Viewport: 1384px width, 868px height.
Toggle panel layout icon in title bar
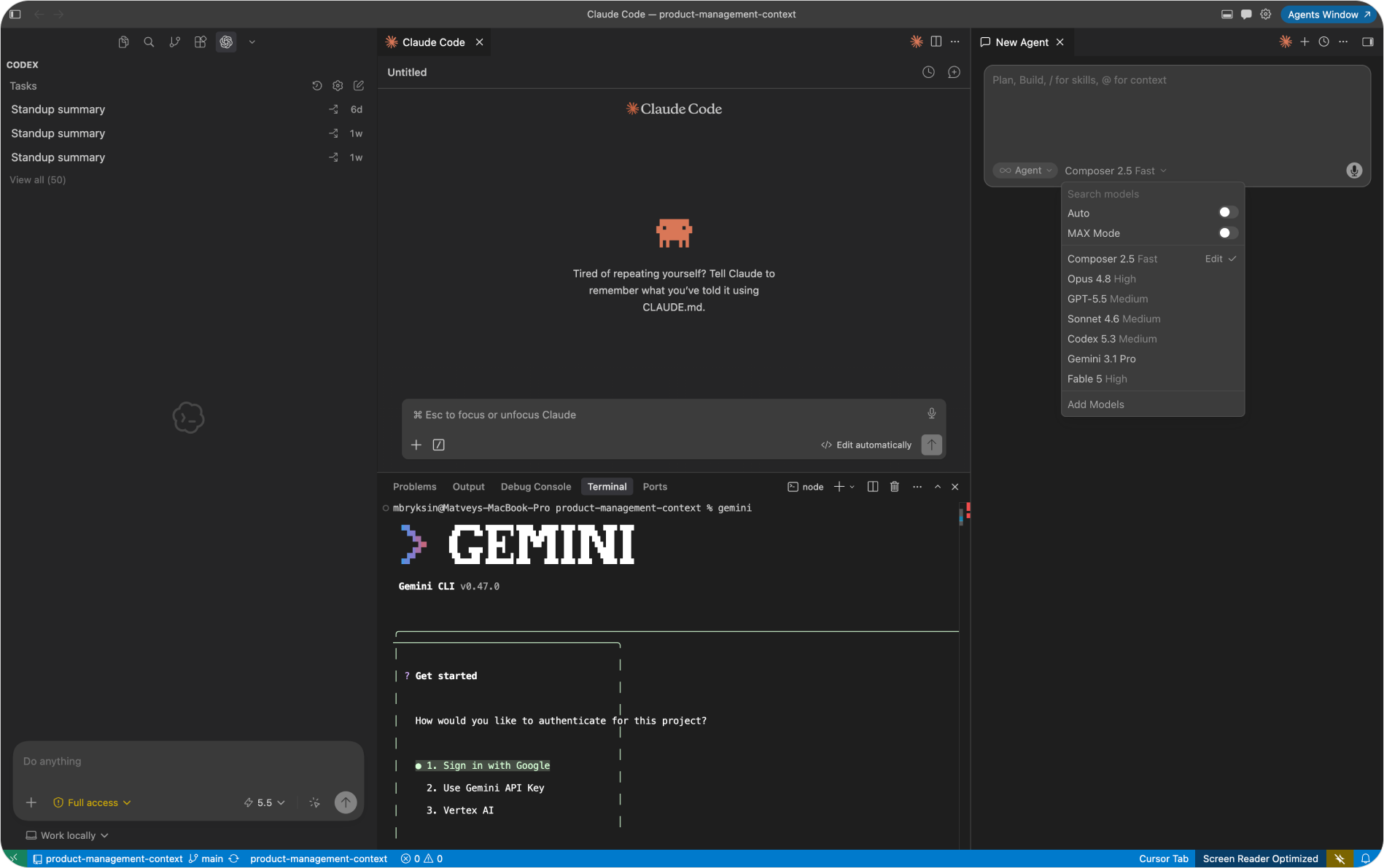pyautogui.click(x=1227, y=14)
